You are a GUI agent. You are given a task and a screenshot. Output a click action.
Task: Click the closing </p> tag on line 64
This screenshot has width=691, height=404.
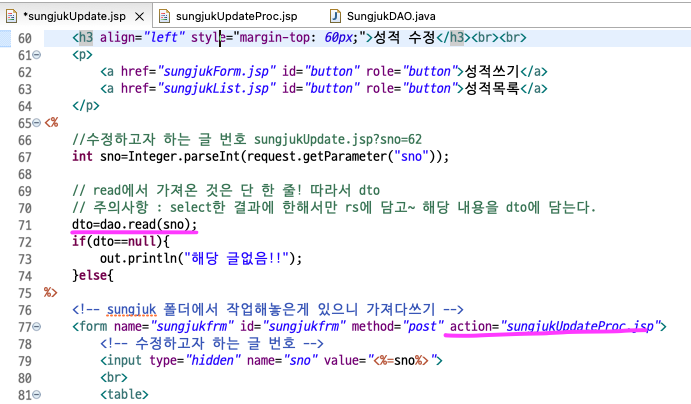click(x=86, y=106)
